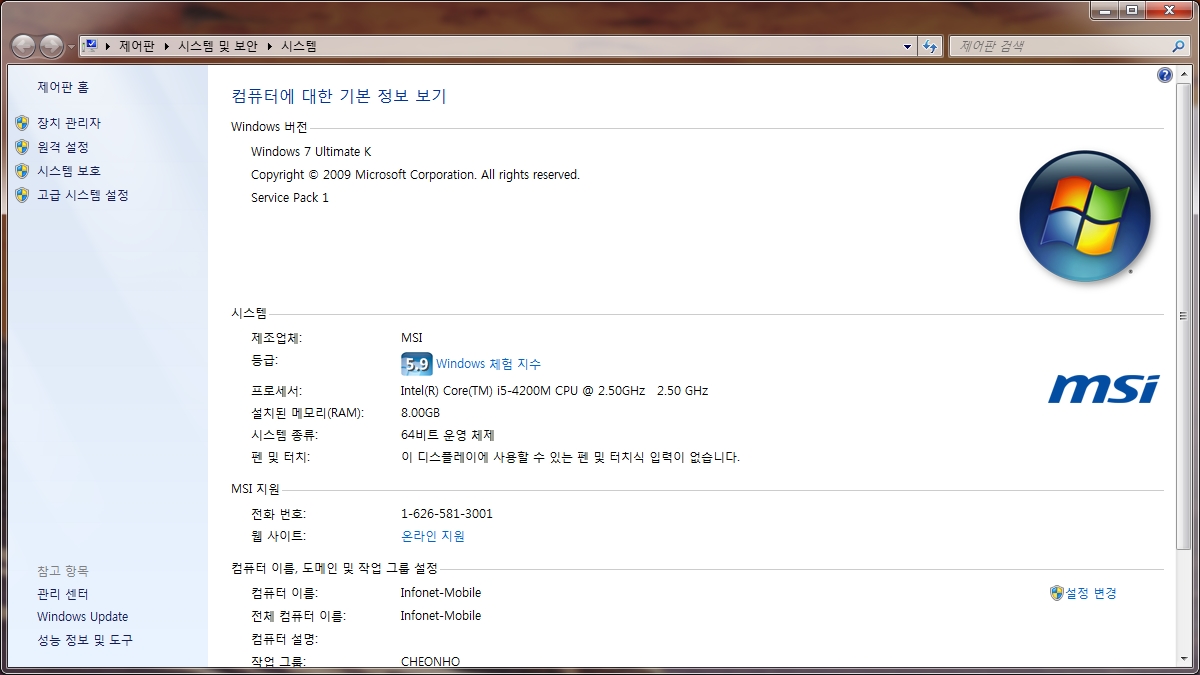Click the 컴퓨터에 대한 기본 정보 보기 heading
Image resolution: width=1200 pixels, height=675 pixels.
point(339,96)
